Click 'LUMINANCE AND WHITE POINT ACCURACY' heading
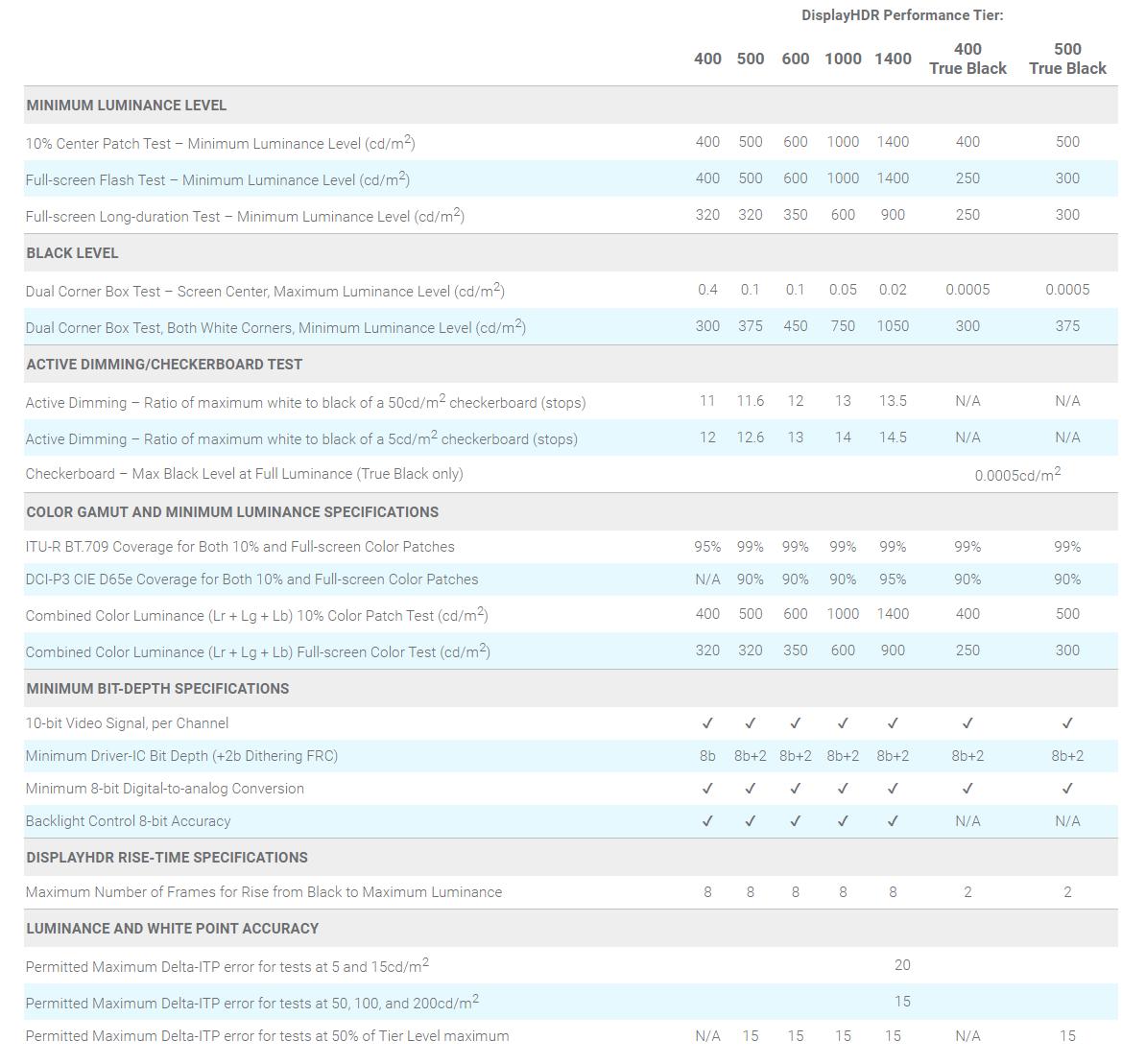This screenshot has height=1064, width=1146. (173, 928)
